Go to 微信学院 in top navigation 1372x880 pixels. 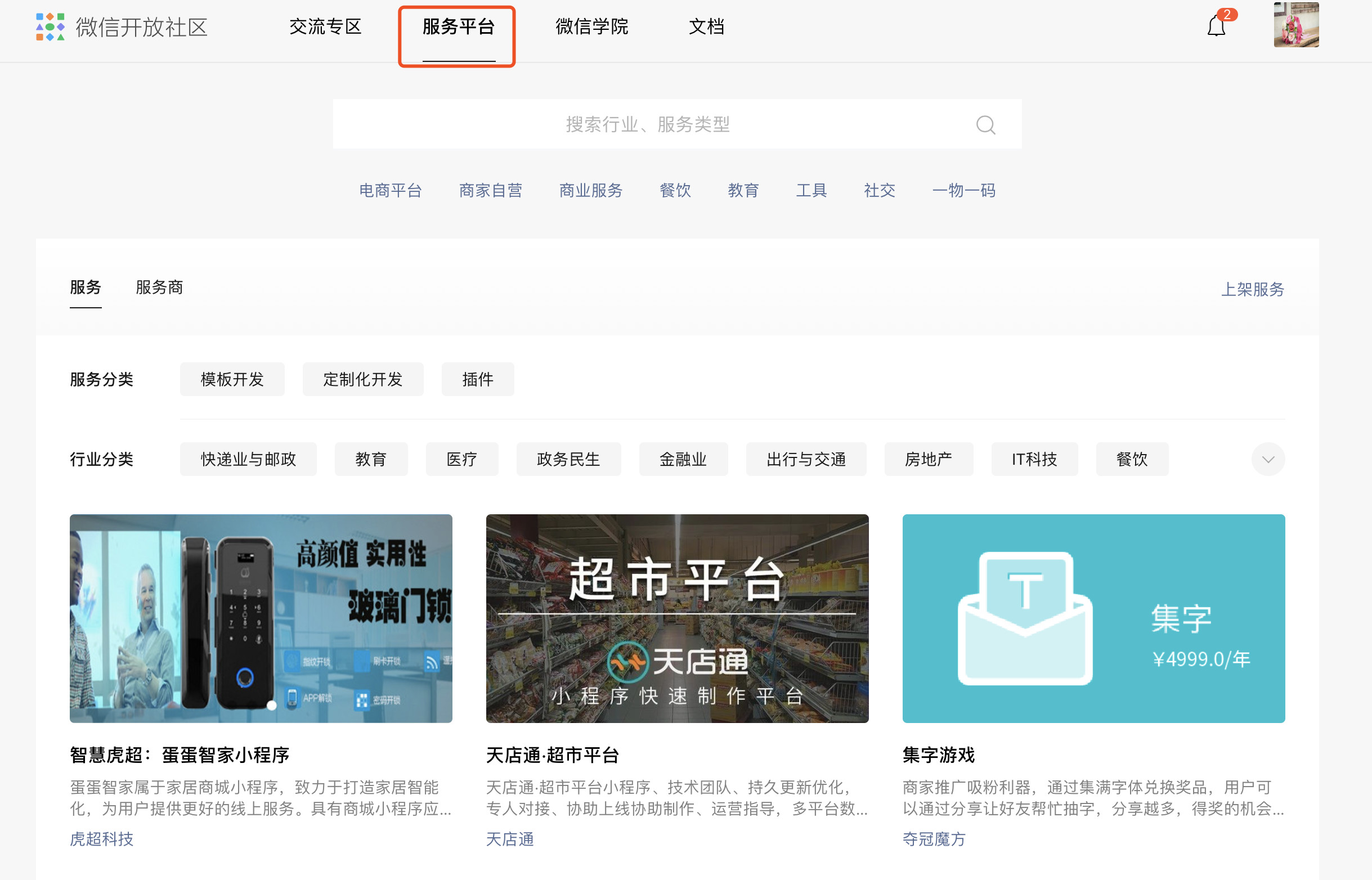coord(591,27)
